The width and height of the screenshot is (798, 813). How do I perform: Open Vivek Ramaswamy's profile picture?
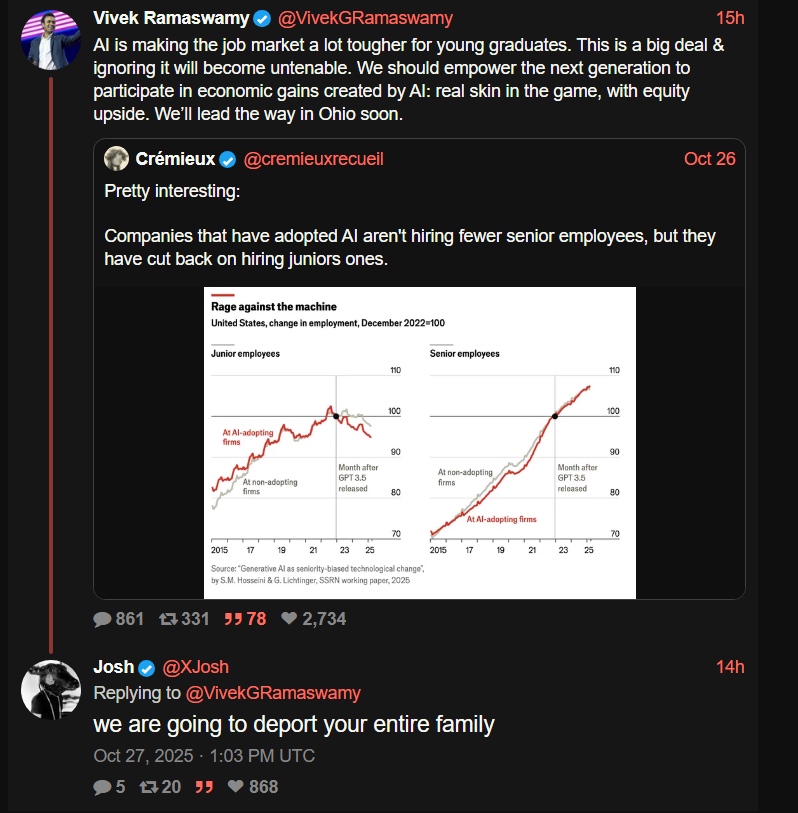(x=50, y=40)
